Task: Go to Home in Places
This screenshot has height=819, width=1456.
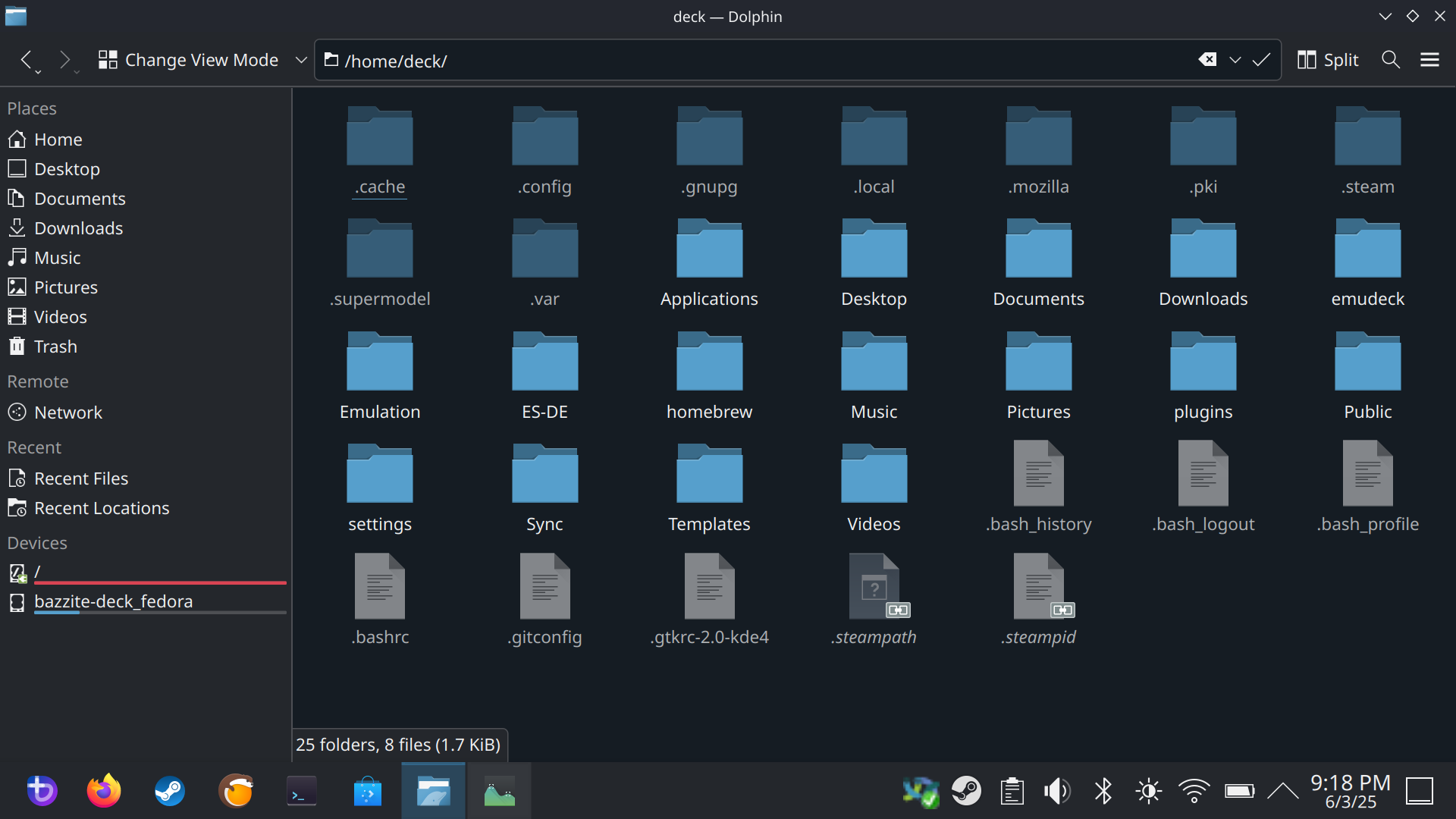Action: click(x=146, y=140)
